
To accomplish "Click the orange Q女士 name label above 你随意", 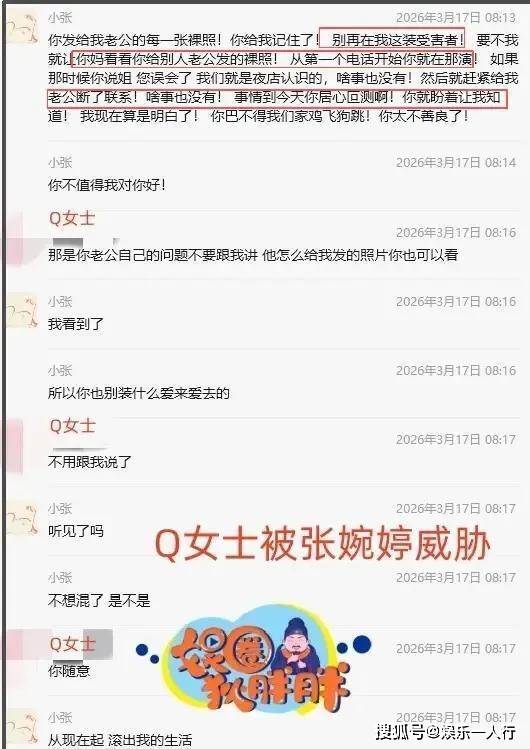I will 73,644.
